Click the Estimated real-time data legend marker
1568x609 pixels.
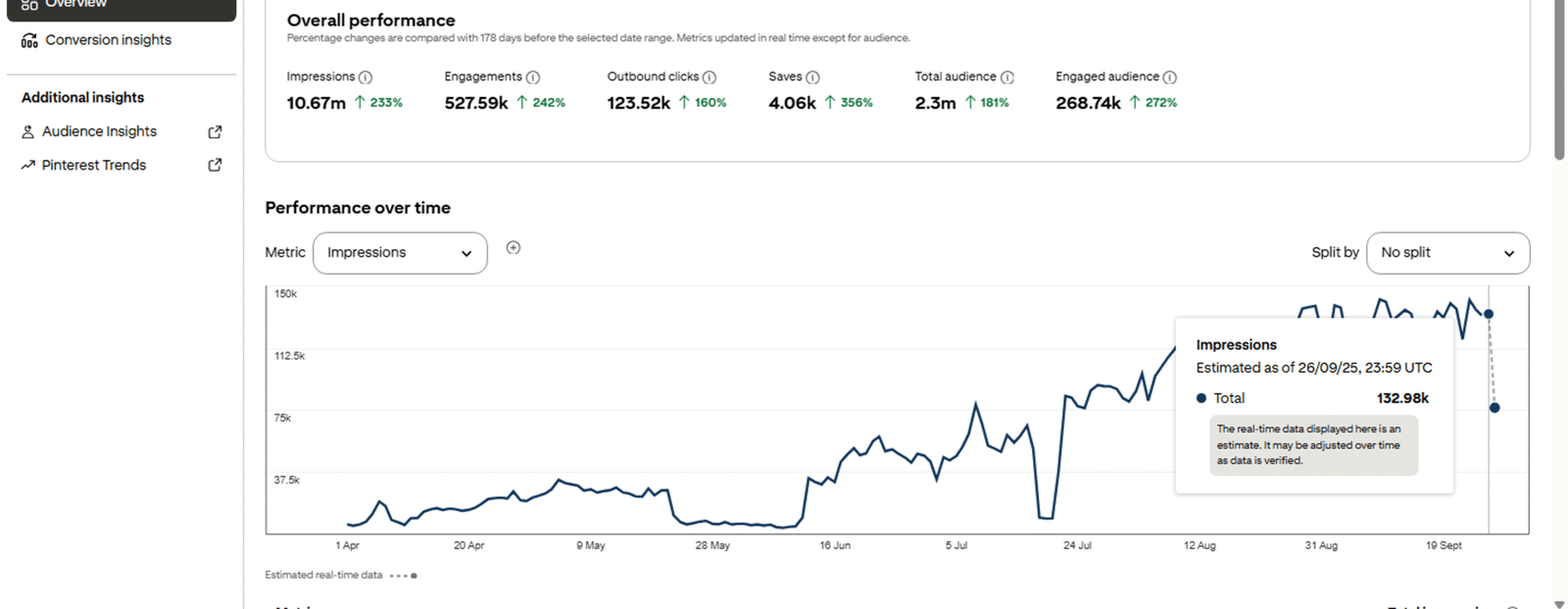click(x=413, y=576)
